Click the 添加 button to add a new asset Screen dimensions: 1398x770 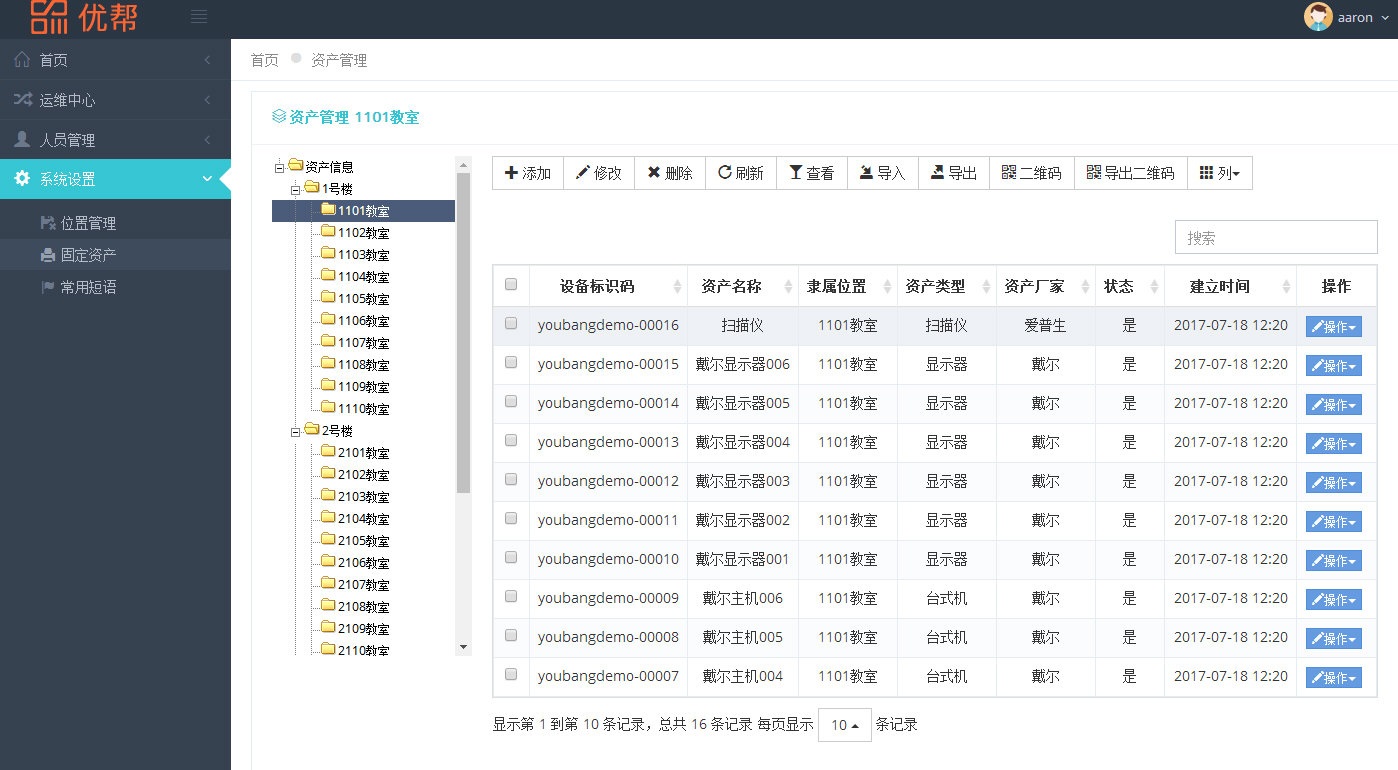point(527,172)
